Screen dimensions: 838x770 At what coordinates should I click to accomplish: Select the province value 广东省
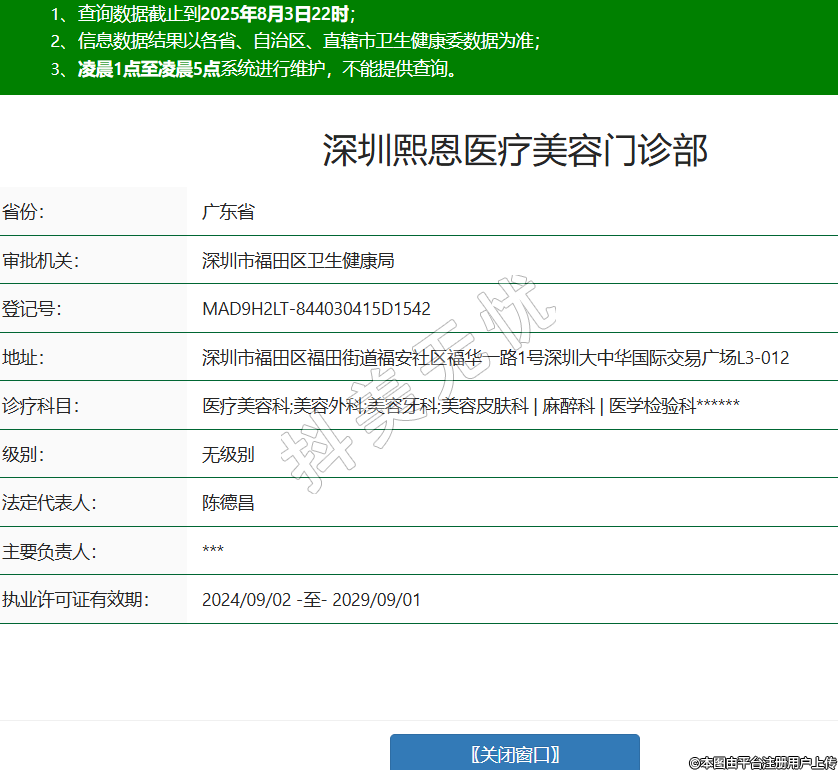pyautogui.click(x=228, y=212)
